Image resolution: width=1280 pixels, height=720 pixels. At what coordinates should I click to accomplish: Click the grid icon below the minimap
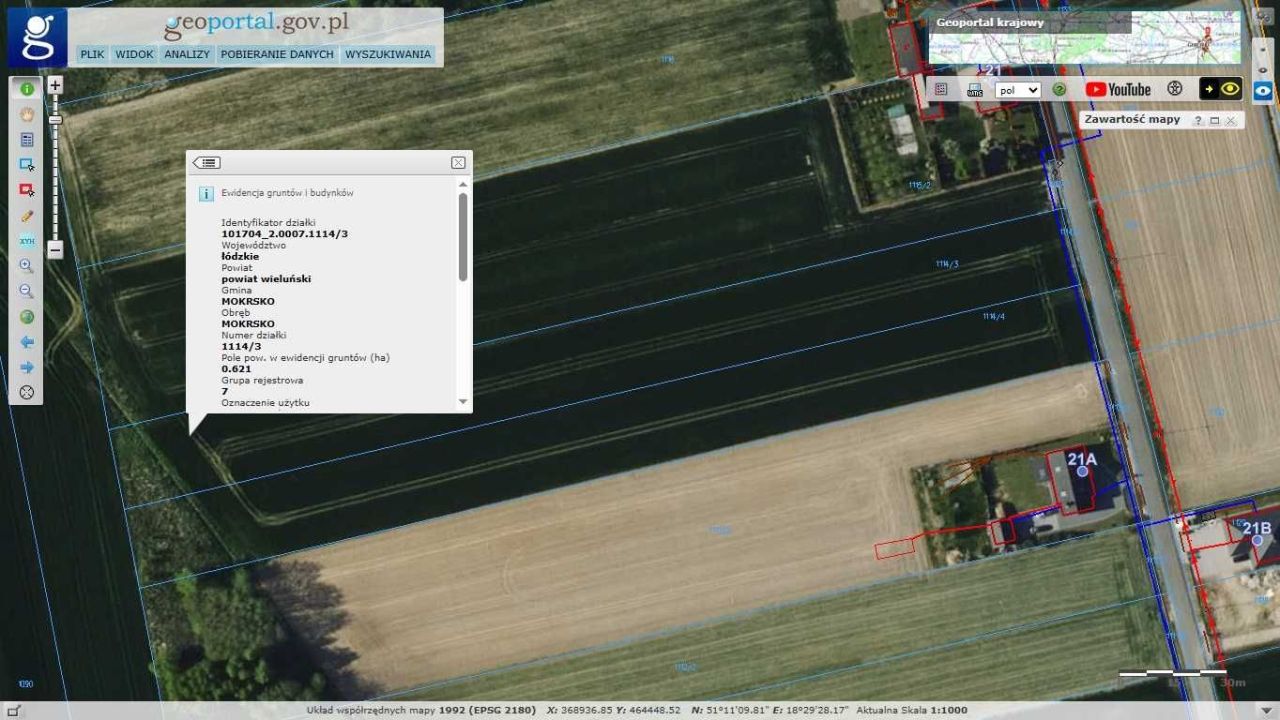[941, 89]
